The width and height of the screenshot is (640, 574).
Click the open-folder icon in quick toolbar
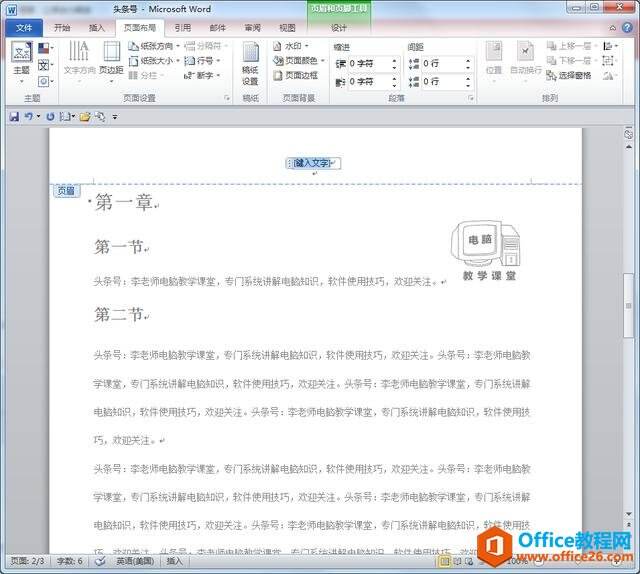point(85,117)
